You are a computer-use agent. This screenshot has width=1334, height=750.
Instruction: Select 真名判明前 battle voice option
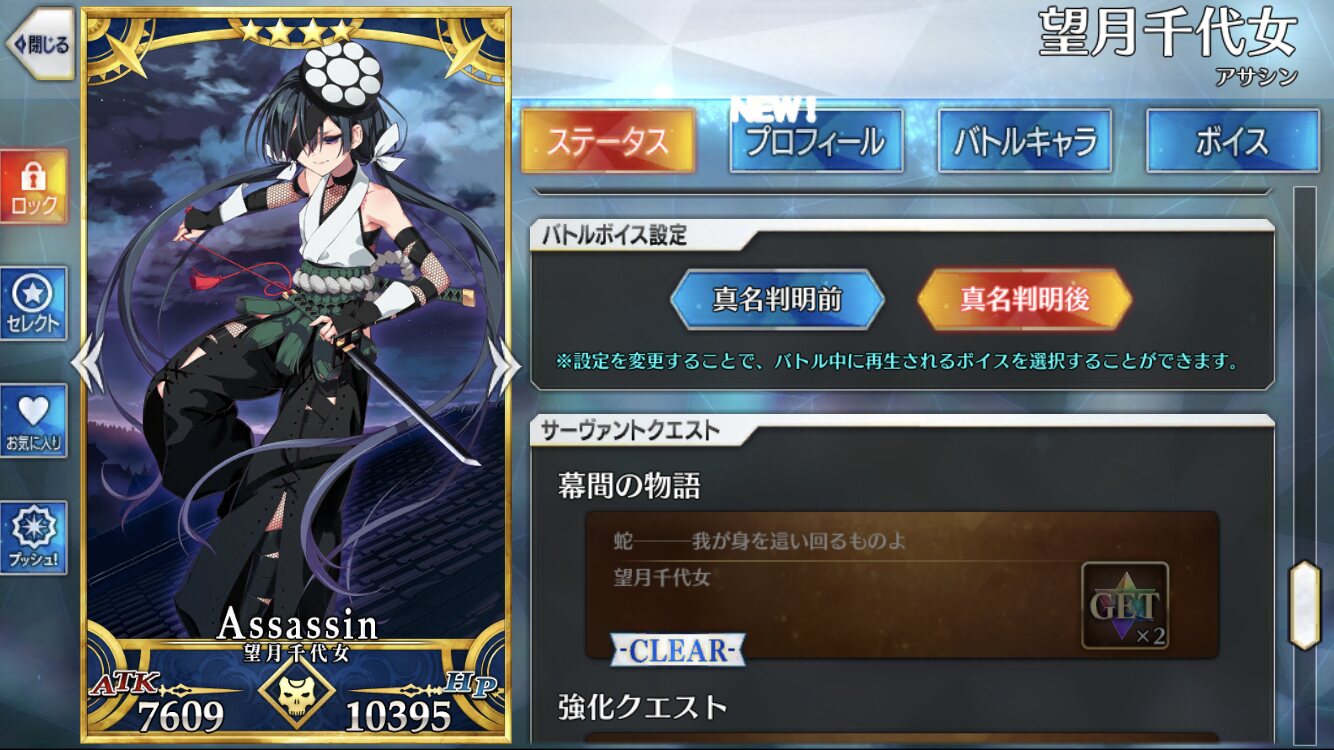coord(777,299)
